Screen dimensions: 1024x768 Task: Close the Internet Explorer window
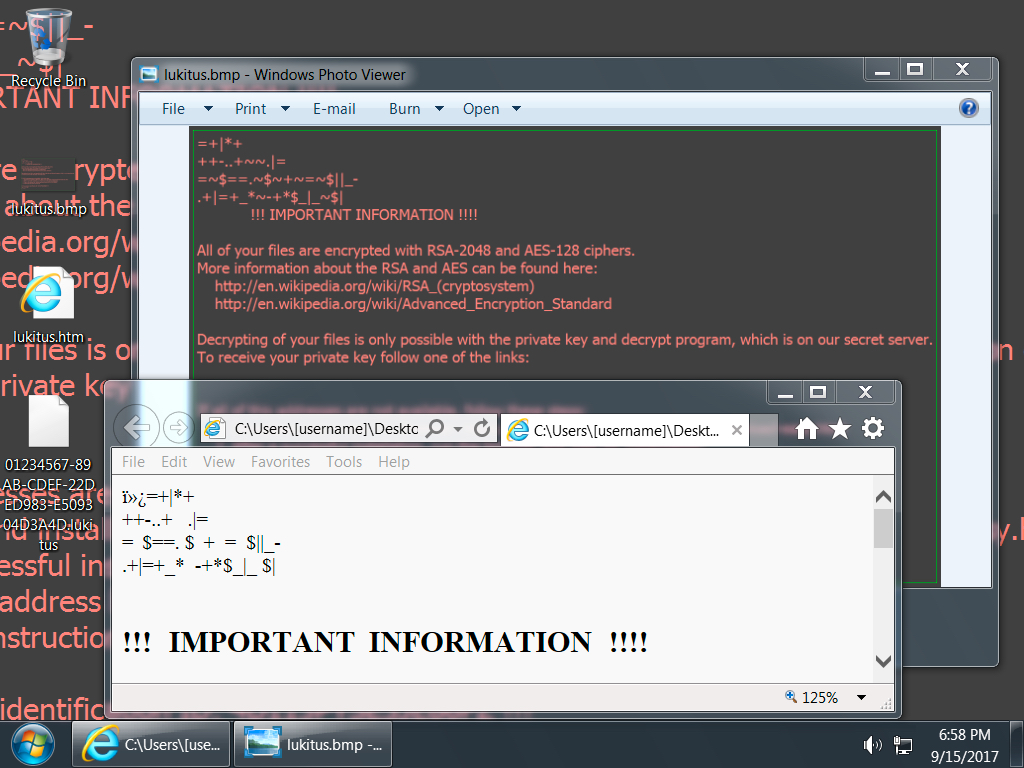click(866, 392)
